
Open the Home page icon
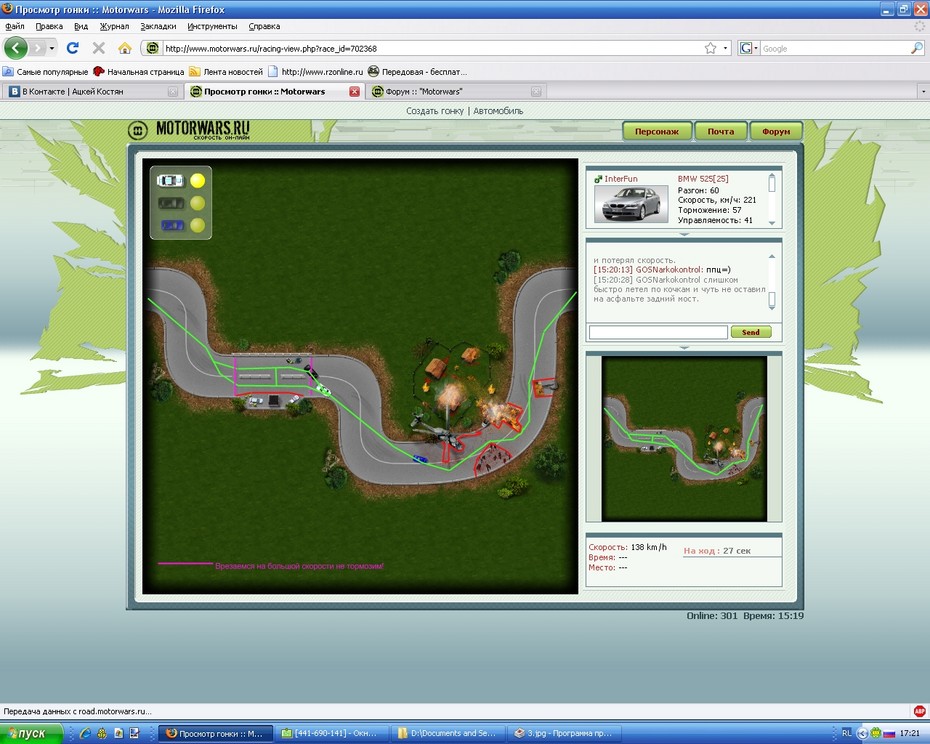(125, 48)
